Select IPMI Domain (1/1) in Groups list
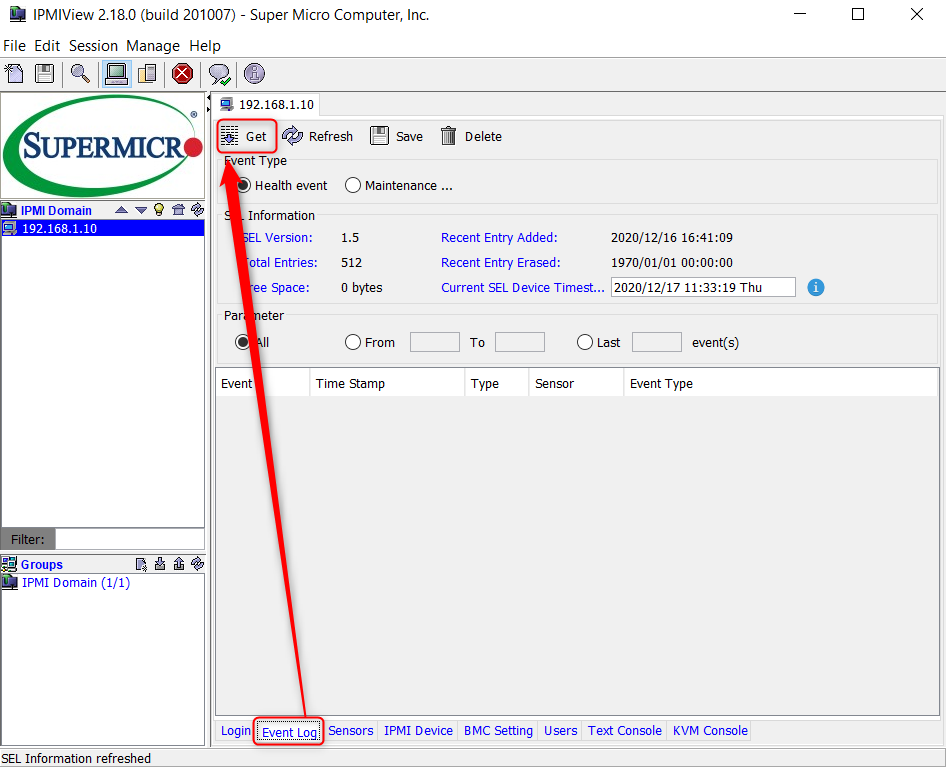The height and width of the screenshot is (768, 946). (76, 583)
